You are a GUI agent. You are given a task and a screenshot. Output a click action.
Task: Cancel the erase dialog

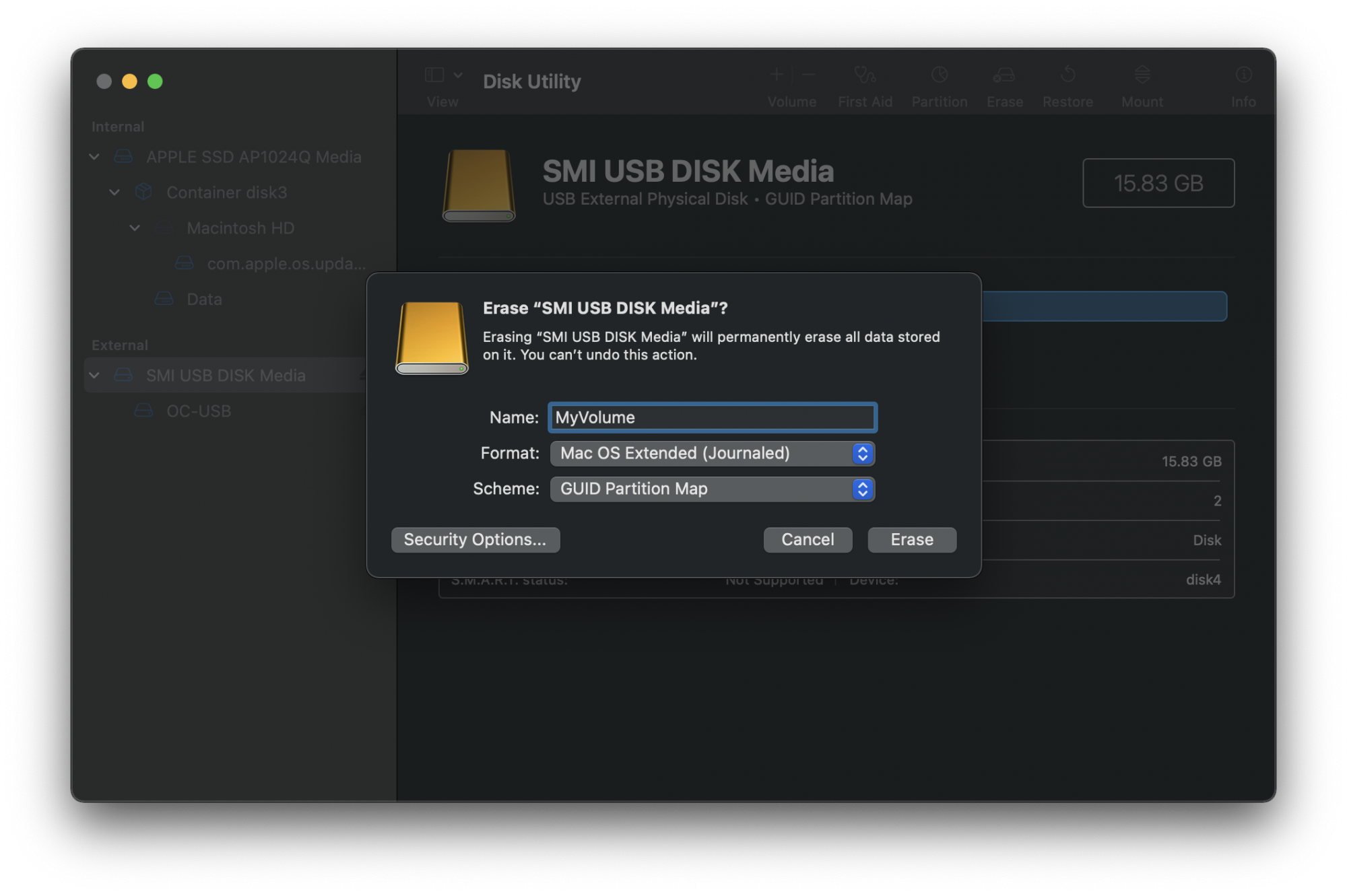click(x=808, y=540)
